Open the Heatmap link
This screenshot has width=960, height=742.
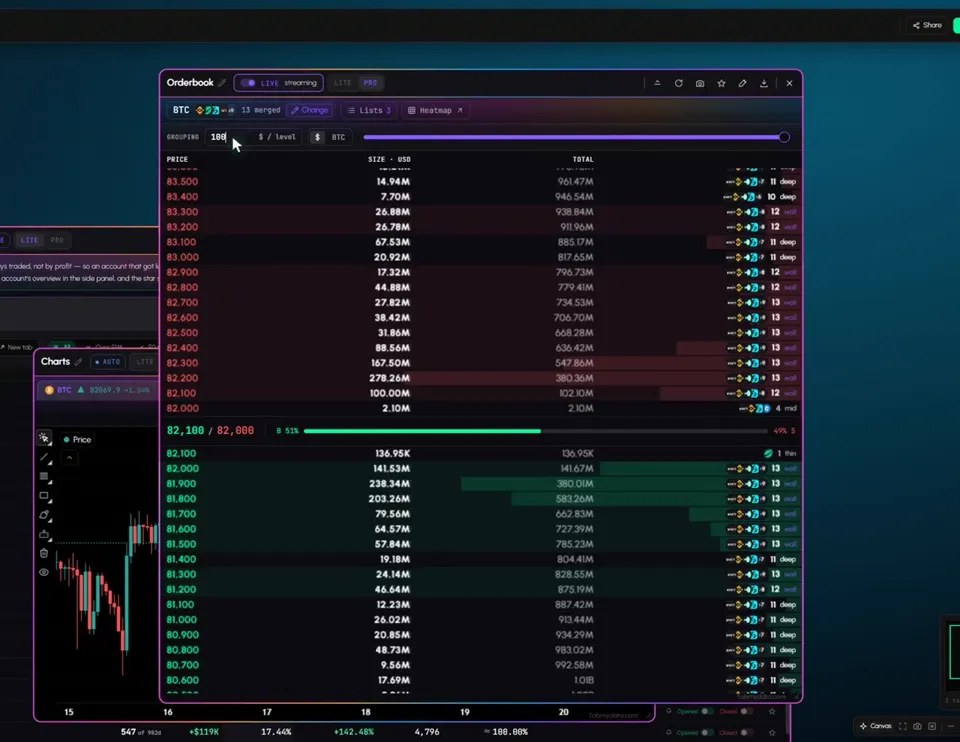click(x=435, y=110)
